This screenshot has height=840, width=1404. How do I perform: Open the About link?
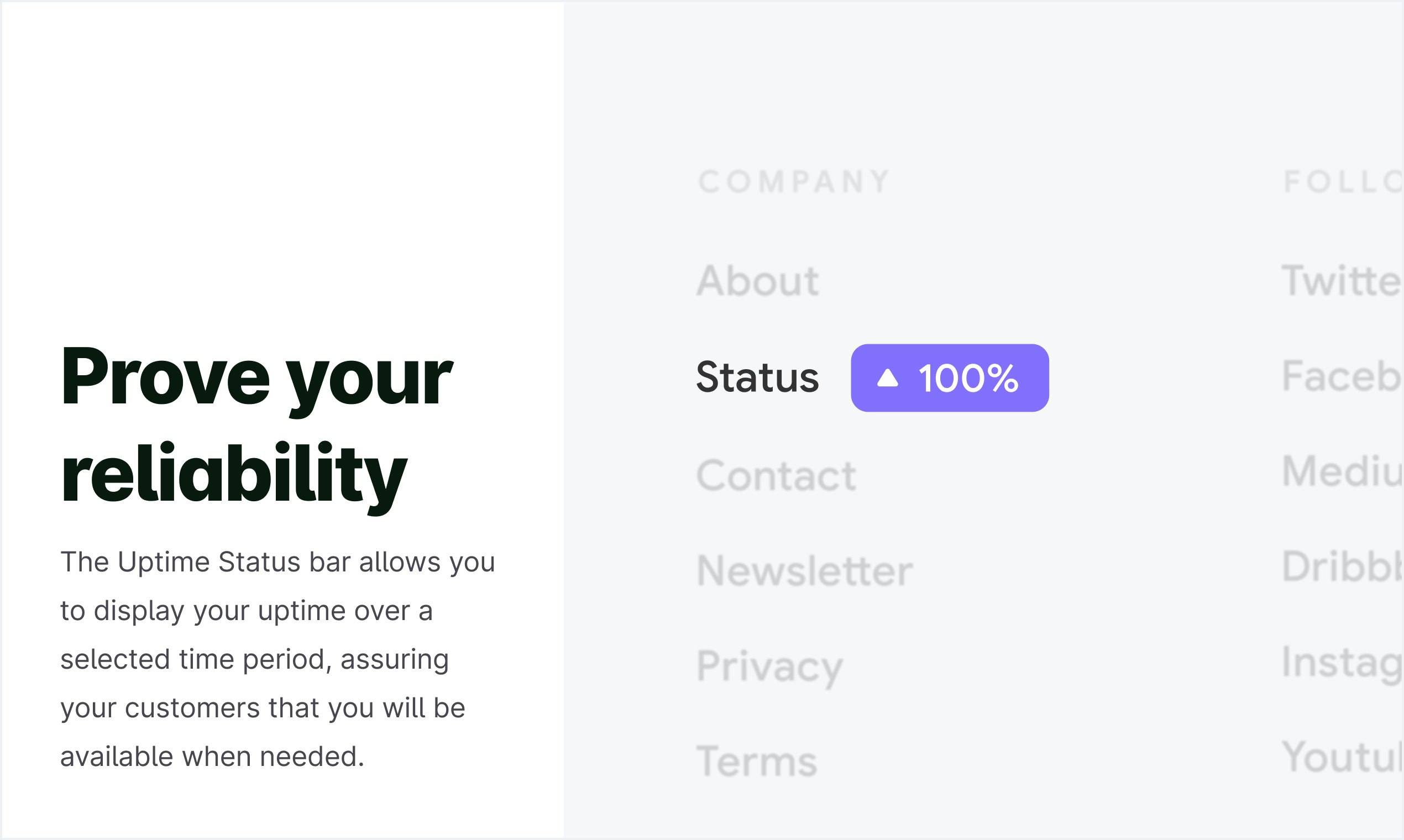point(757,281)
